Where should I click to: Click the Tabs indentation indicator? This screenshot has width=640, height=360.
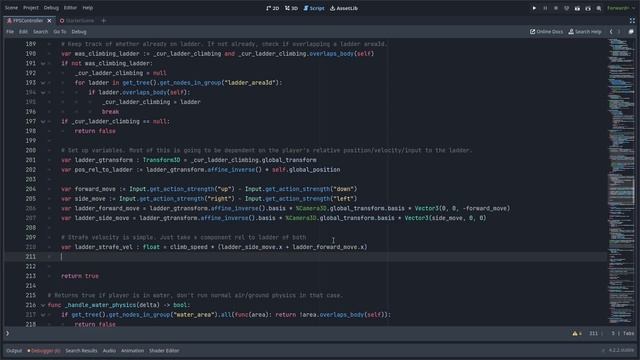pos(629,333)
